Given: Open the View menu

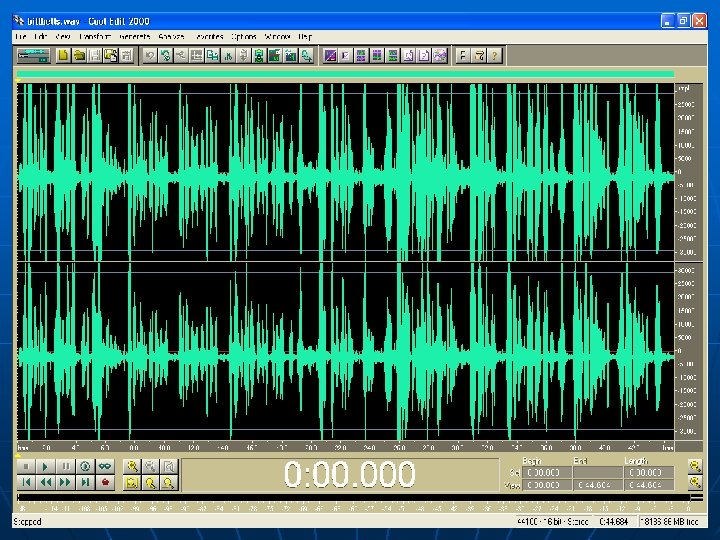Looking at the screenshot, I should point(64,37).
